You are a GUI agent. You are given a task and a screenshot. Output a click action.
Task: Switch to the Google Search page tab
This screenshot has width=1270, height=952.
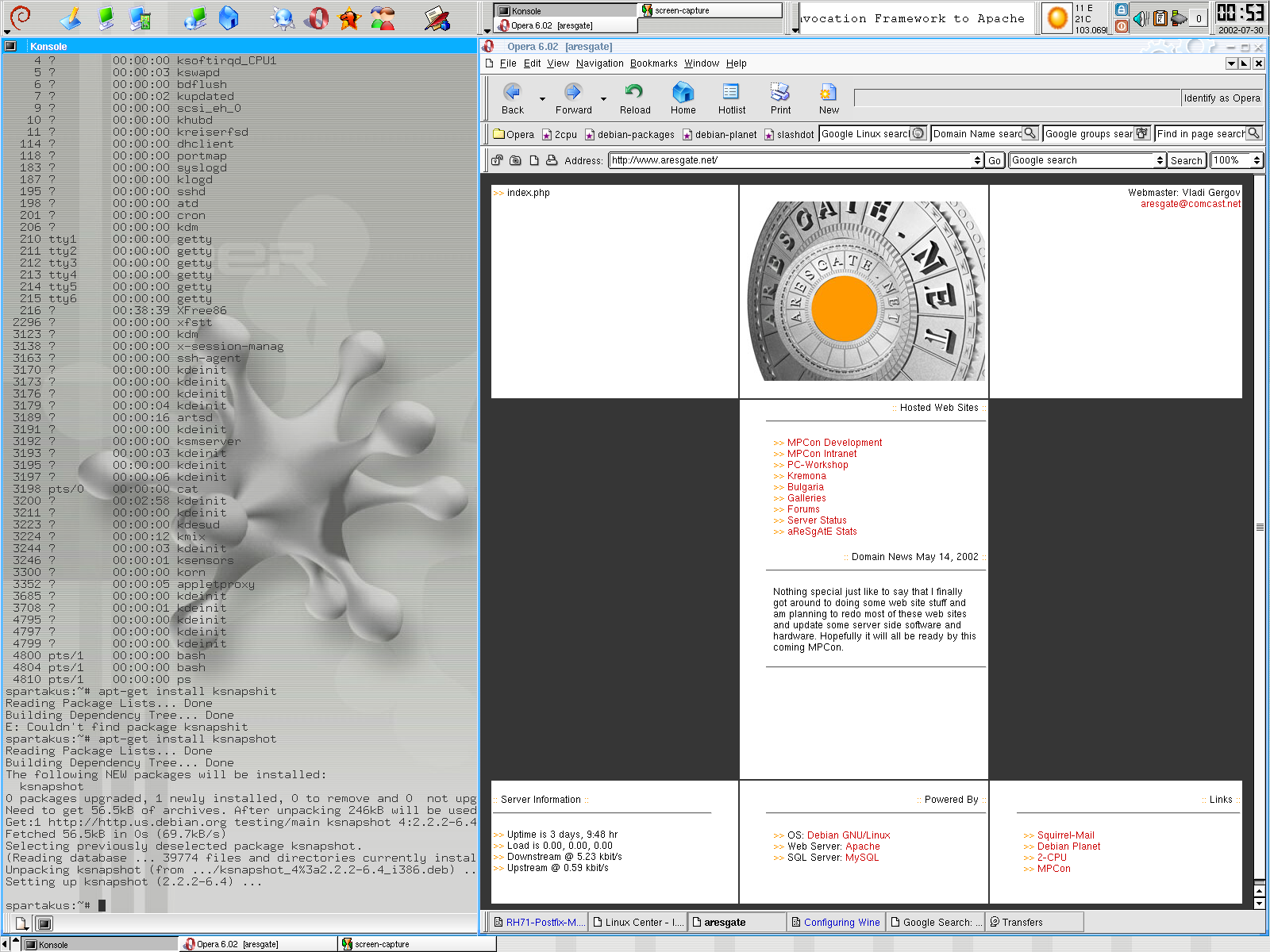[x=936, y=922]
